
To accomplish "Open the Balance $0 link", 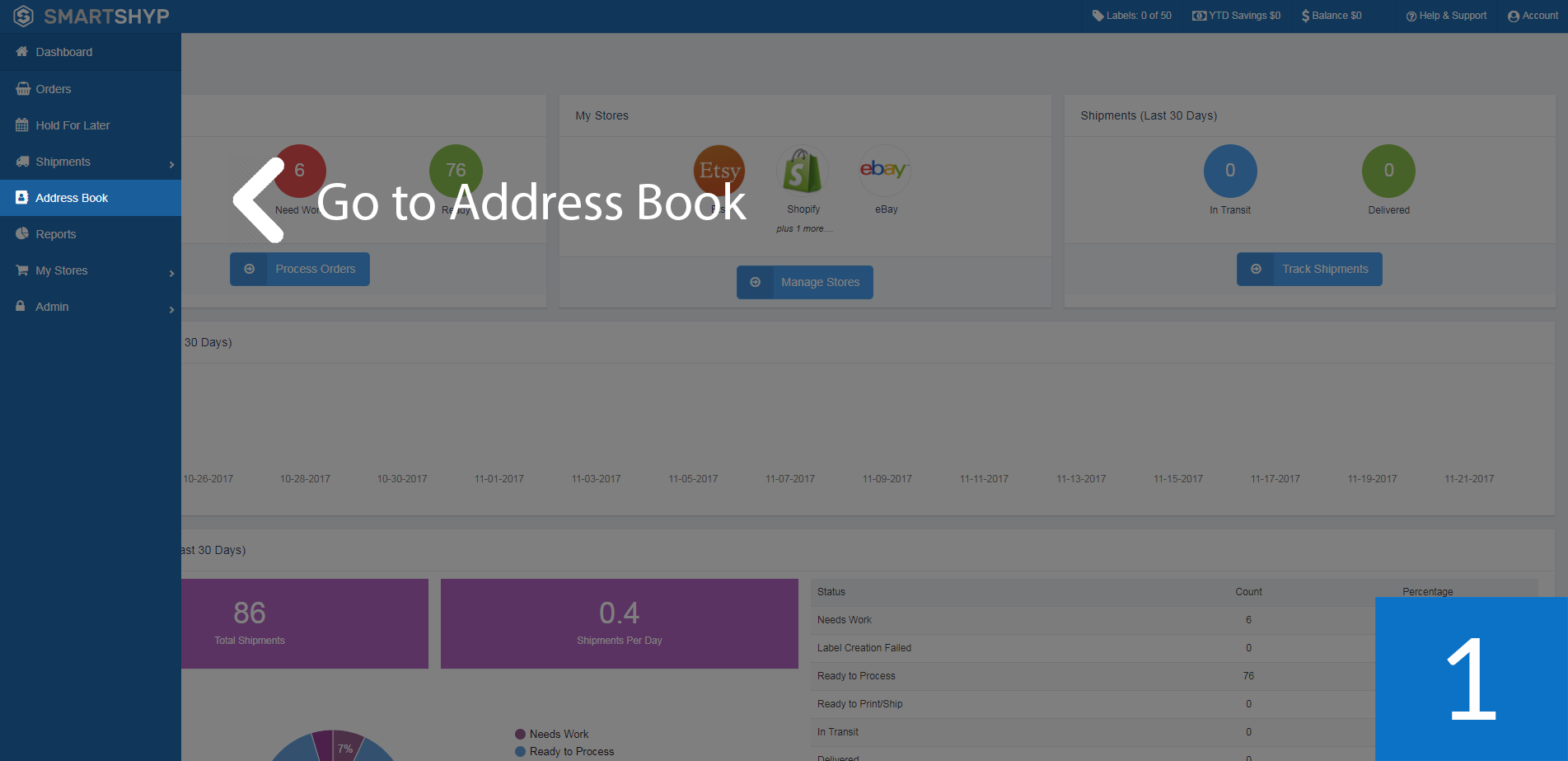I will 1332,16.
